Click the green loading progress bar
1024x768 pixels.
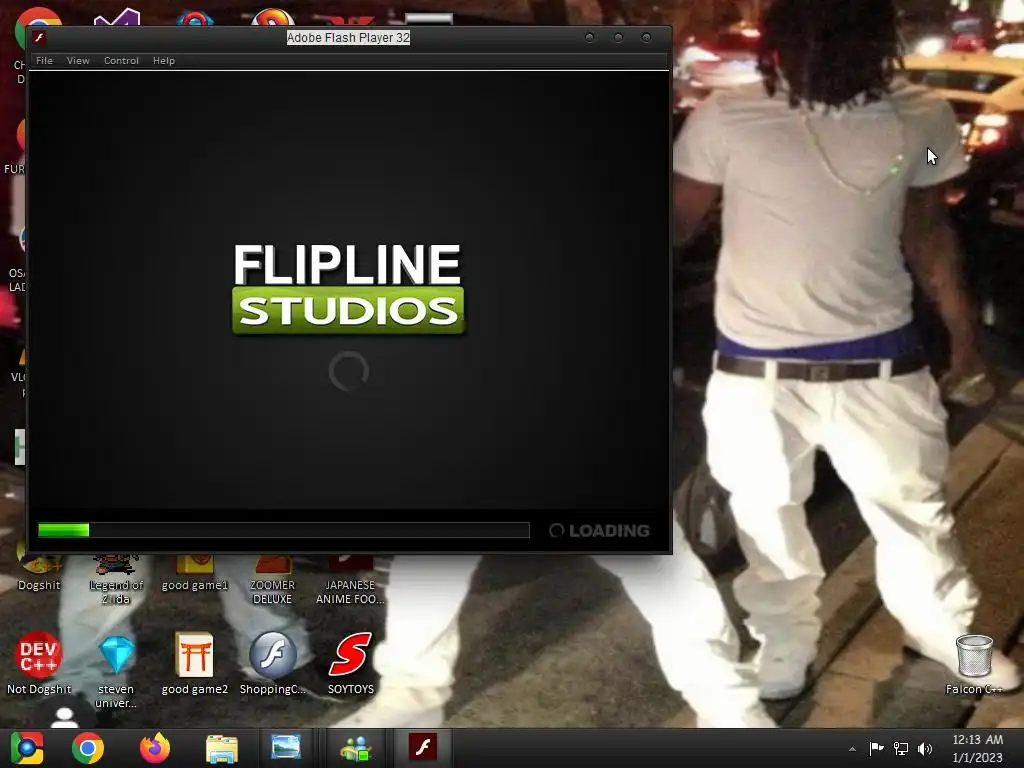[283, 530]
